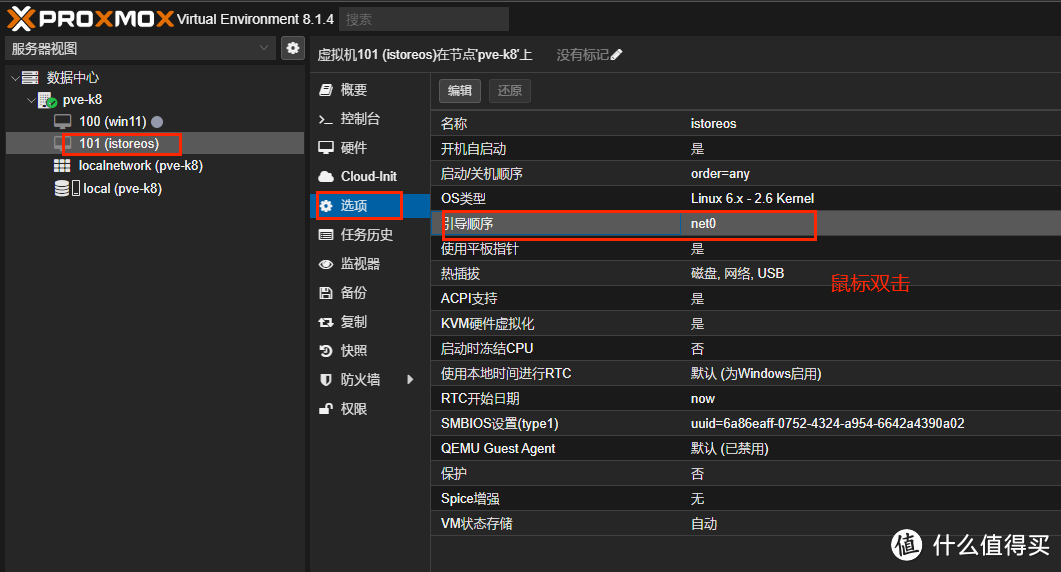Open the 控制台 console tab

pos(370,119)
